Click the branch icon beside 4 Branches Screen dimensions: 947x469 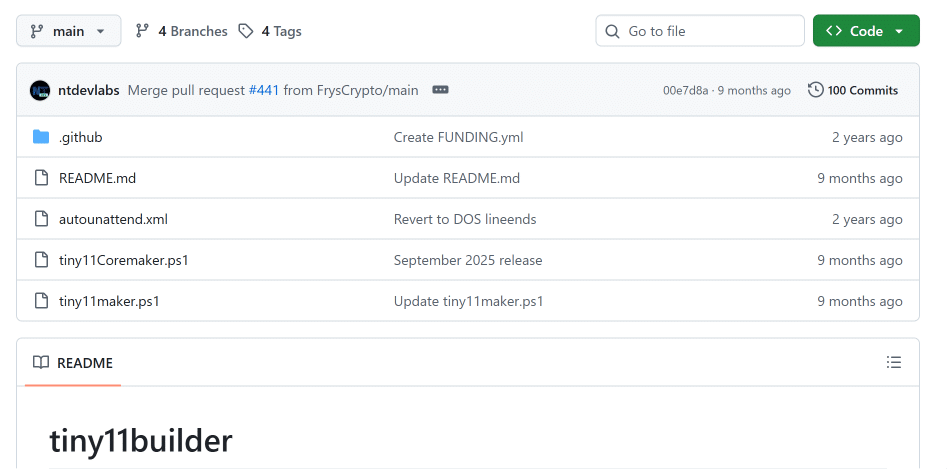coord(142,31)
